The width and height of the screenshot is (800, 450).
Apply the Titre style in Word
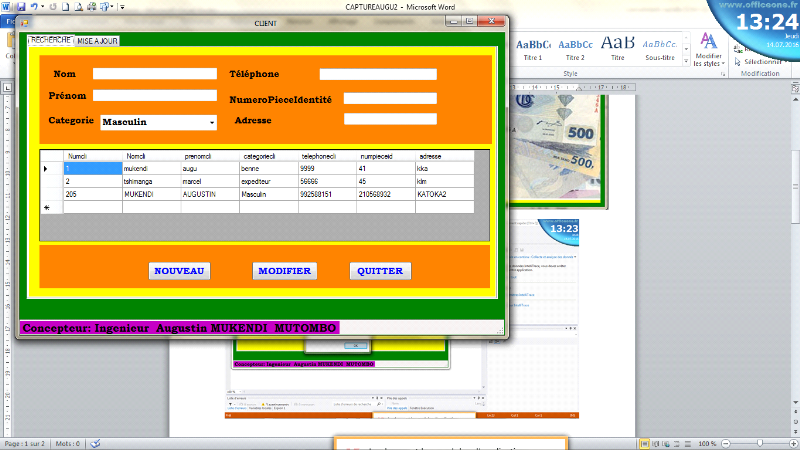tap(617, 49)
